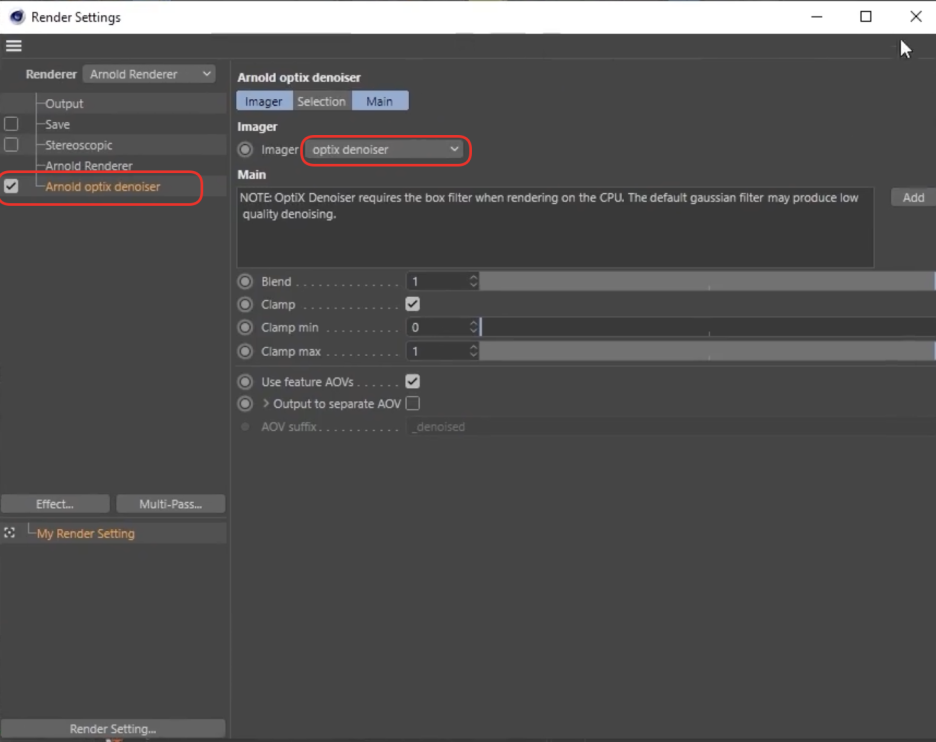Click the Clamp min stepper arrows

(x=473, y=327)
